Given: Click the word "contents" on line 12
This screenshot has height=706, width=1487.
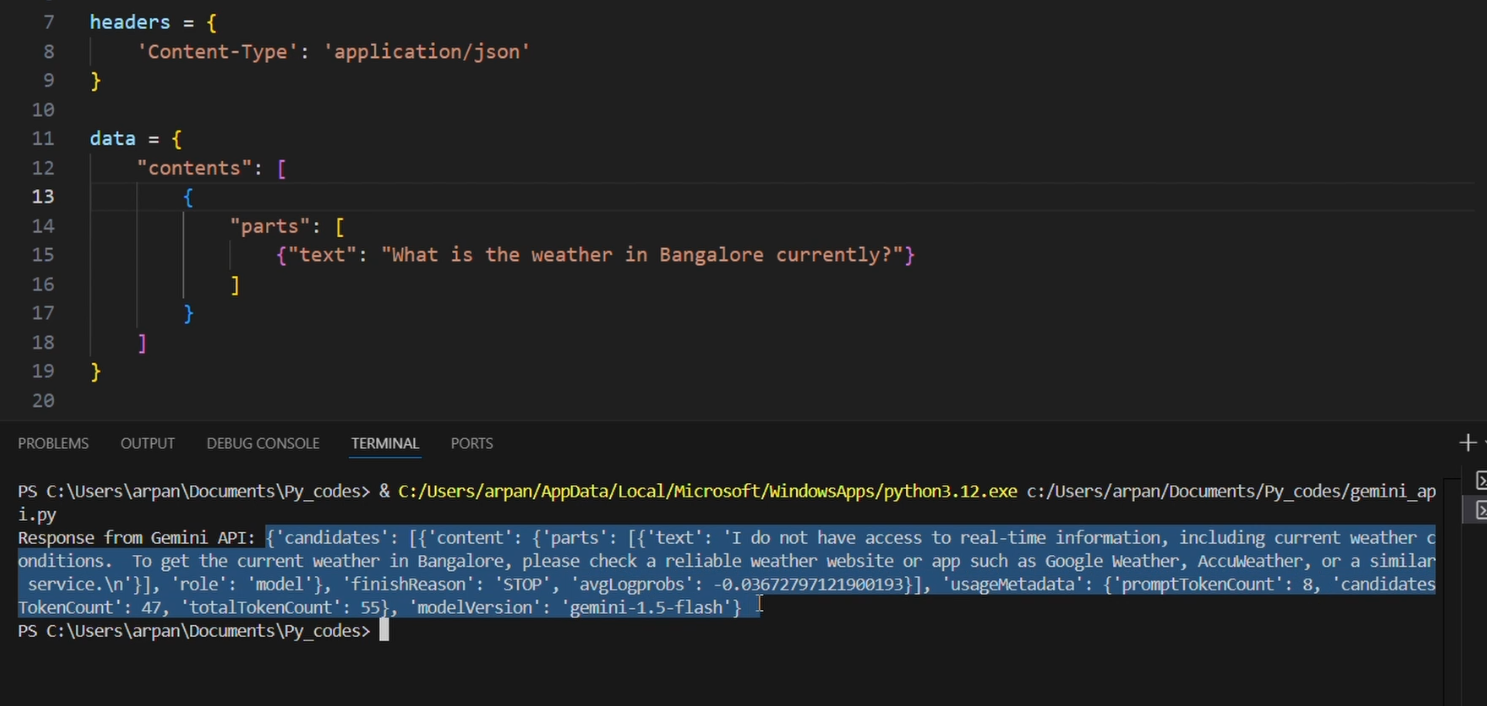Looking at the screenshot, I should click(x=193, y=168).
